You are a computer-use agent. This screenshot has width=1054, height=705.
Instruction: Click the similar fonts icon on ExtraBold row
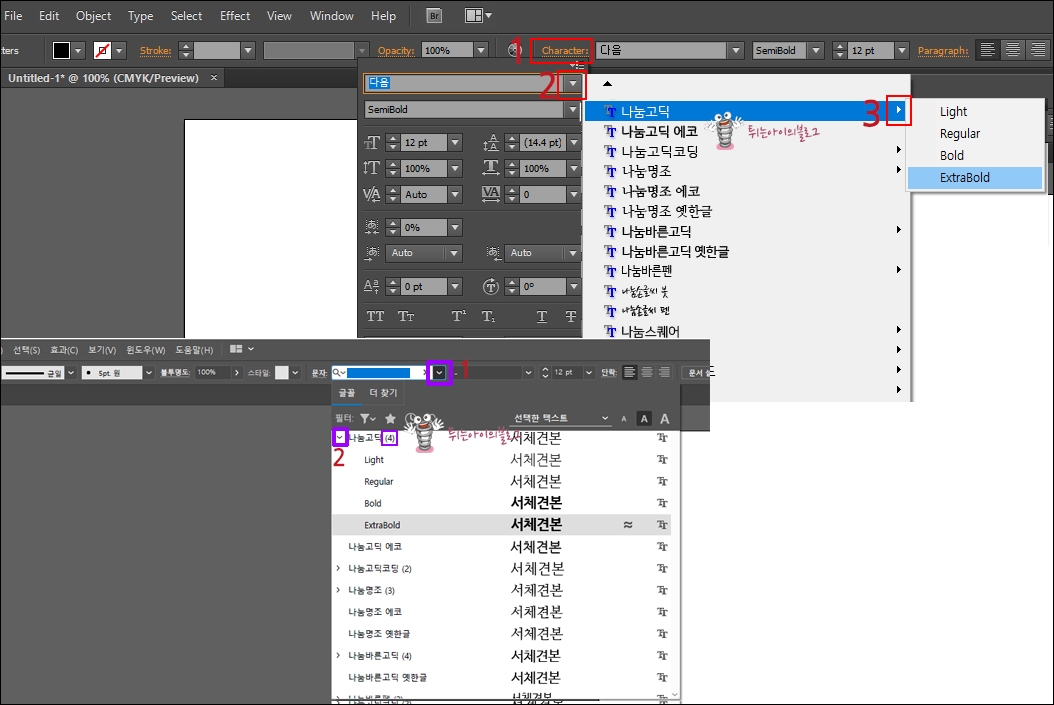point(628,525)
